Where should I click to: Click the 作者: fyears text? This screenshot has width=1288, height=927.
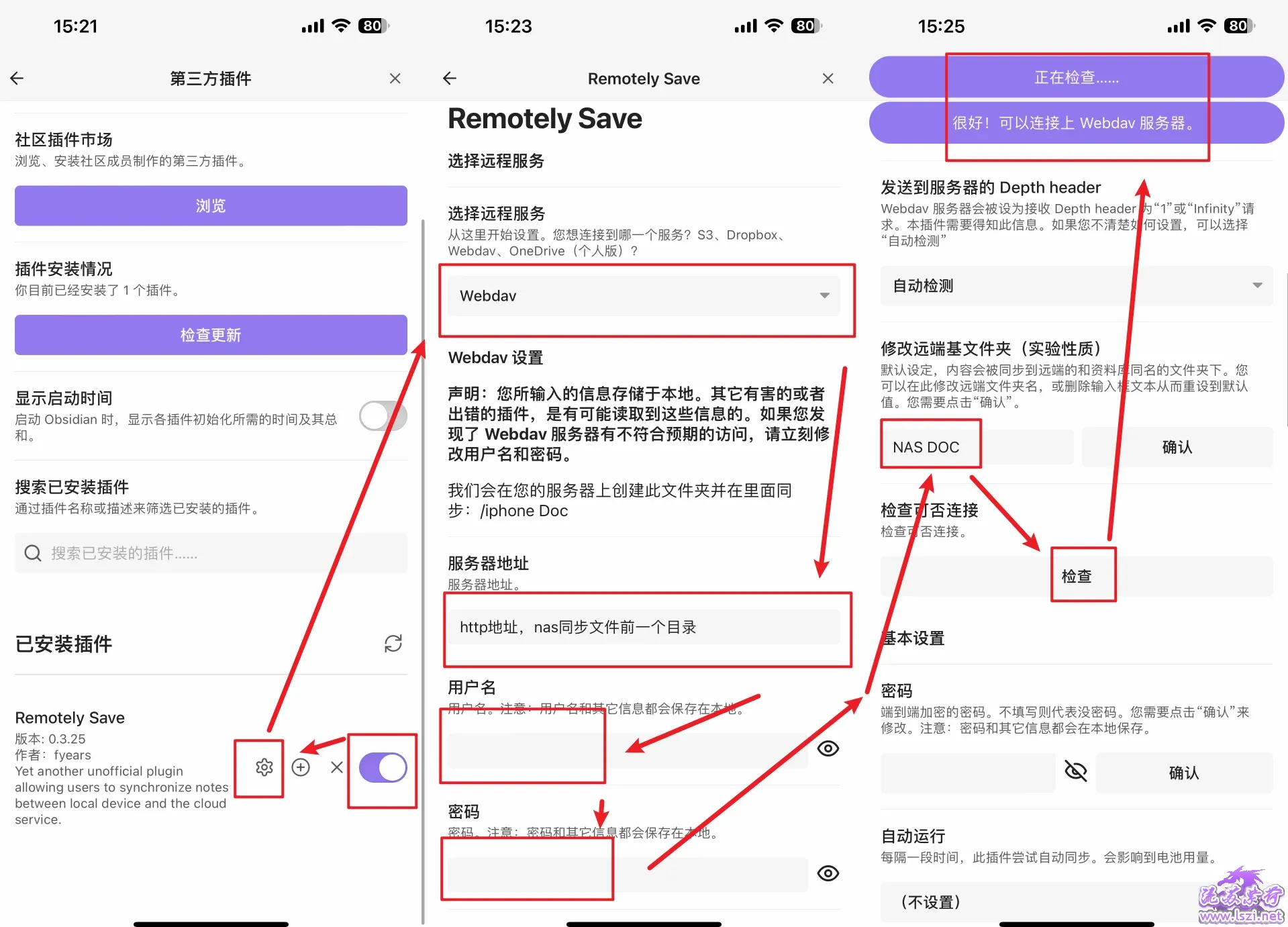coord(53,755)
